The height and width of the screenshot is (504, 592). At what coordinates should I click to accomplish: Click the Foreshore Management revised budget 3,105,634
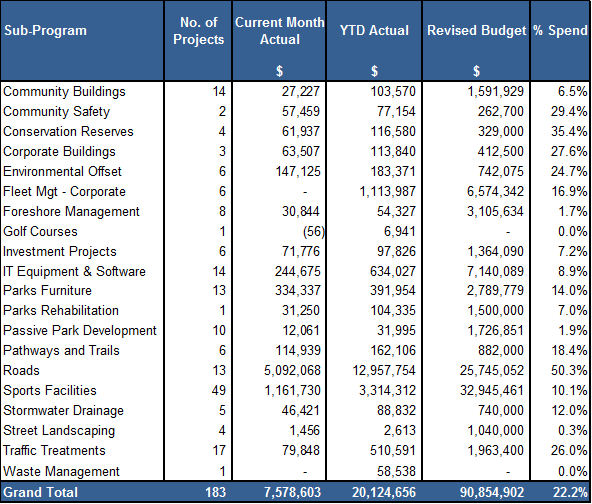pyautogui.click(x=495, y=211)
